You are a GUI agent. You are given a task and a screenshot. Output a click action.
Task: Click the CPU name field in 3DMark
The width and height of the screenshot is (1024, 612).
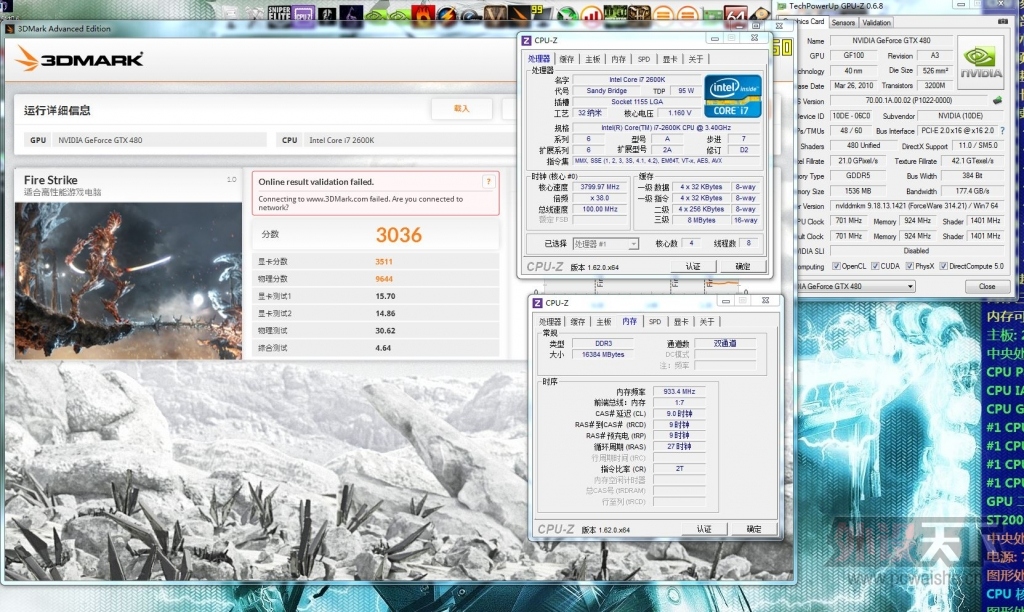click(x=410, y=140)
